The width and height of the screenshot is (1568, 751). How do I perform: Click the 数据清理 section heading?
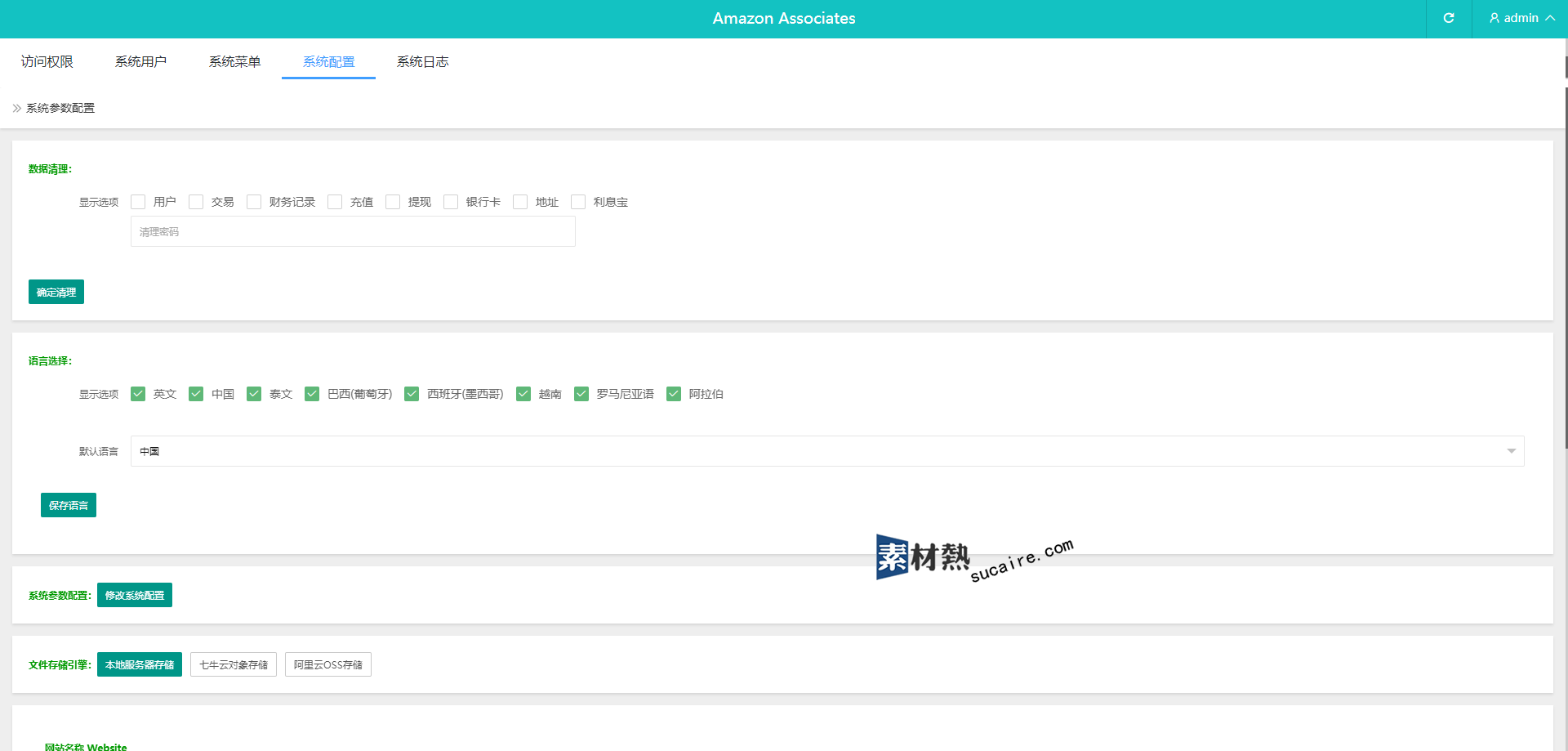(x=51, y=169)
